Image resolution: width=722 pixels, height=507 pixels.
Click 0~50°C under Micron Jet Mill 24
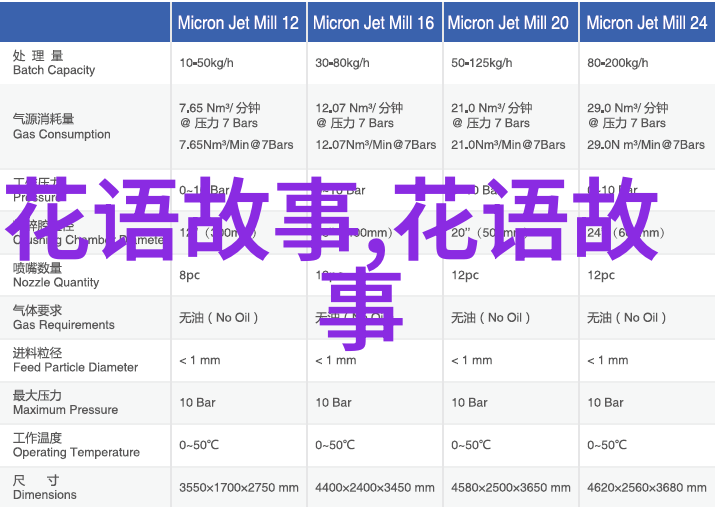(607, 445)
